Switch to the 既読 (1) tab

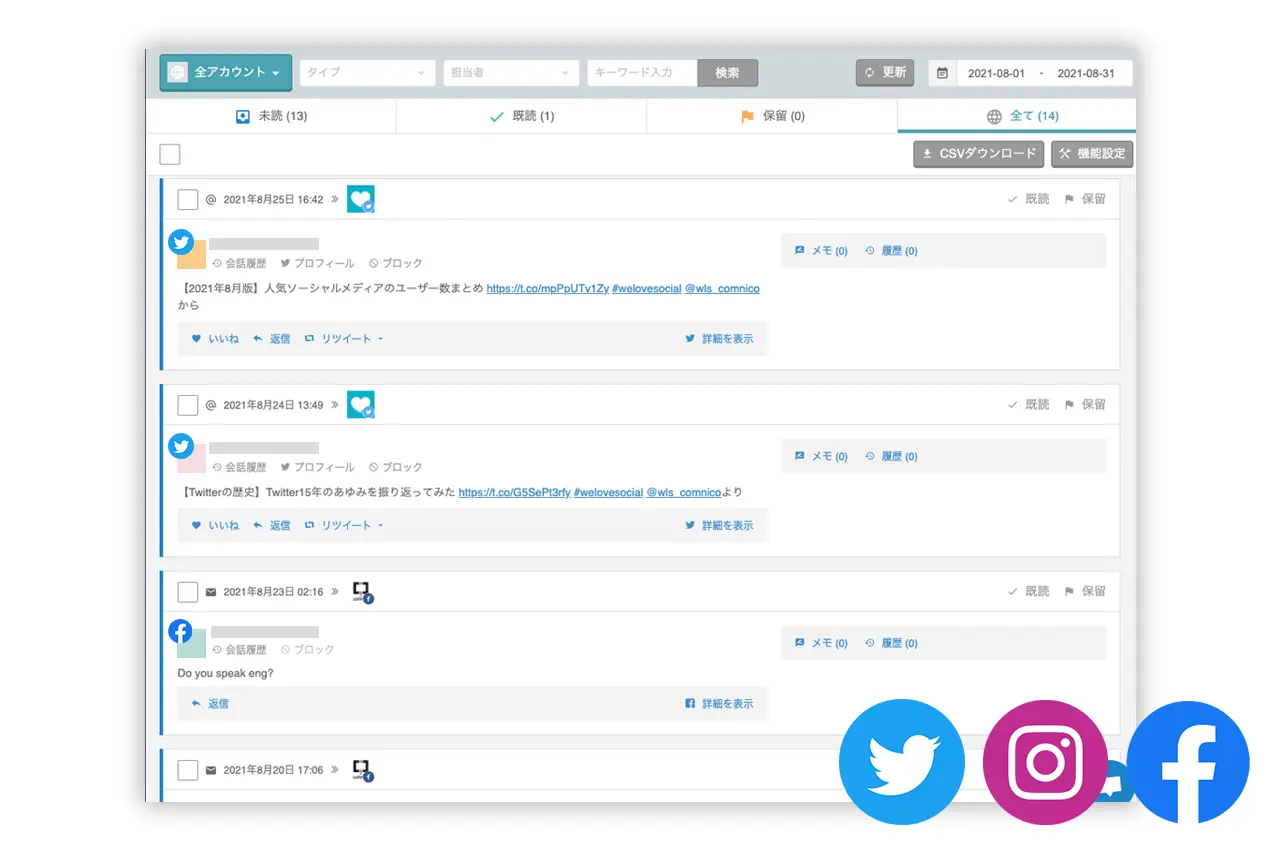point(521,116)
